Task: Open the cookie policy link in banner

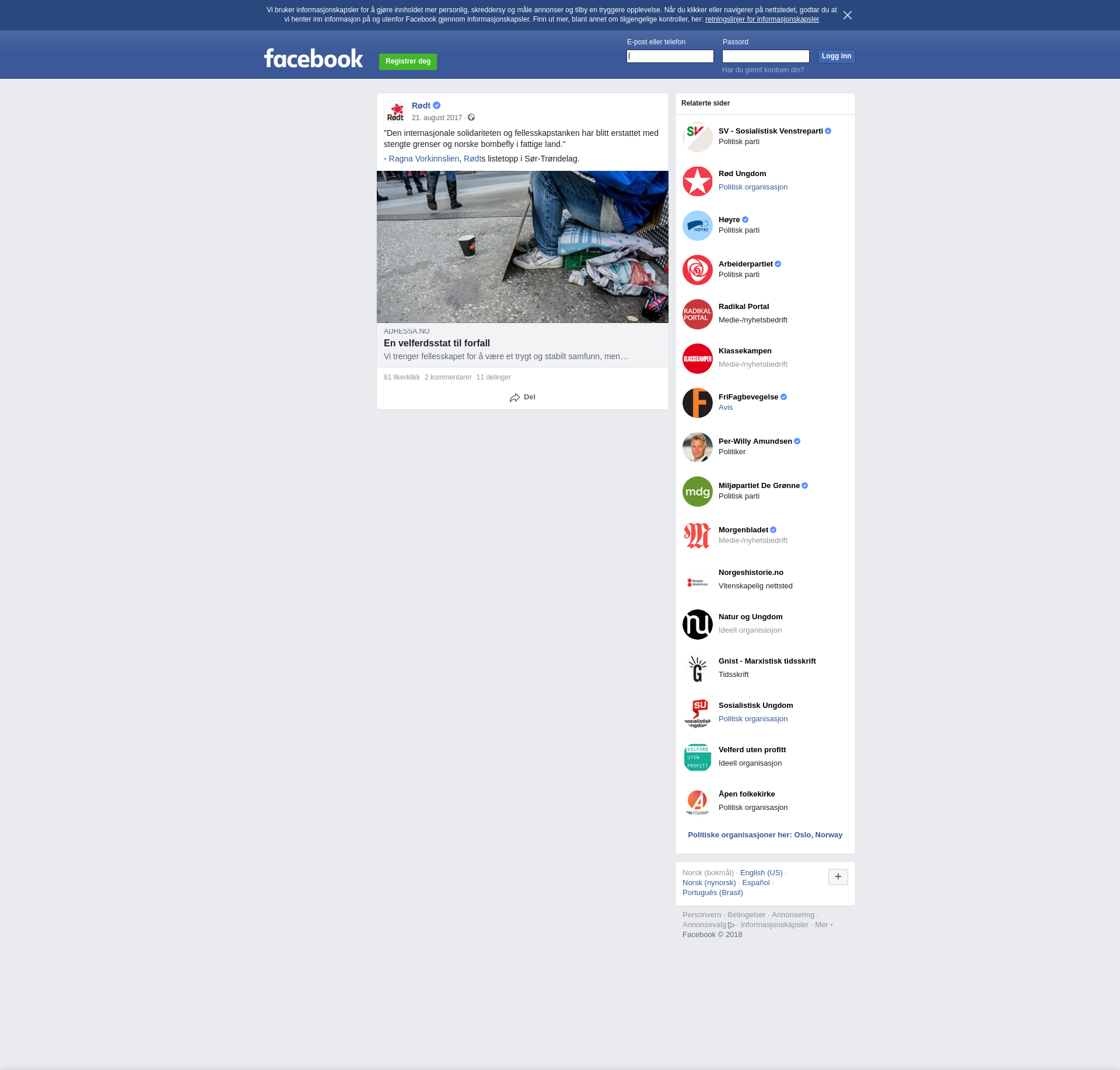Action: tap(762, 19)
